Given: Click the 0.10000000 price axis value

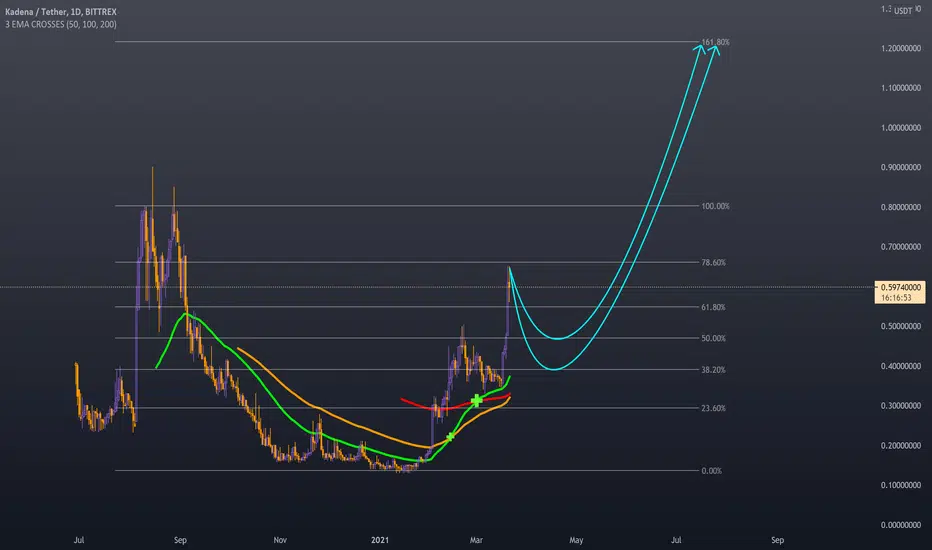Looking at the screenshot, I should 901,485.
